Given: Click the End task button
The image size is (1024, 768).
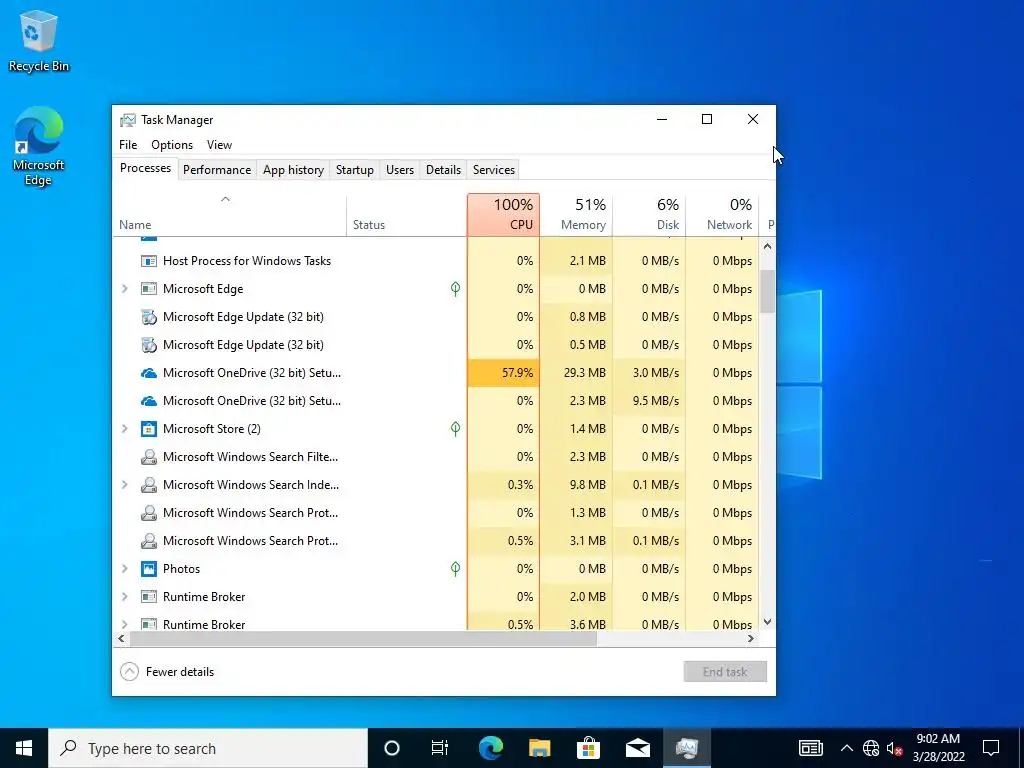Looking at the screenshot, I should pyautogui.click(x=725, y=672).
